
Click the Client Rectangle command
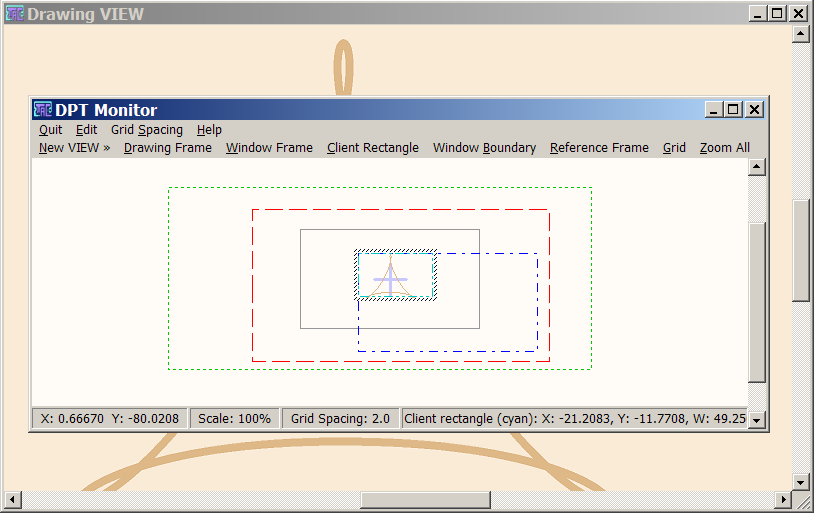(x=372, y=148)
